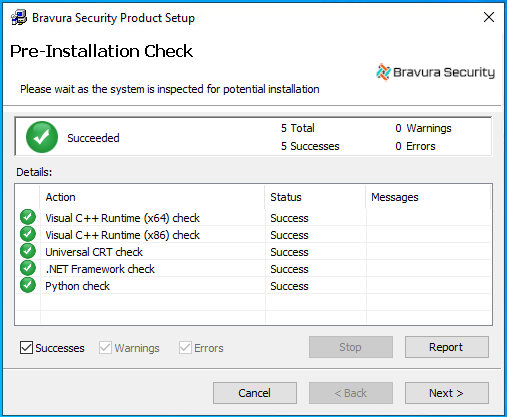Screen dimensions: 507x417
Task: Click the green check icon beside .NET Framework check
Action: click(x=28, y=268)
